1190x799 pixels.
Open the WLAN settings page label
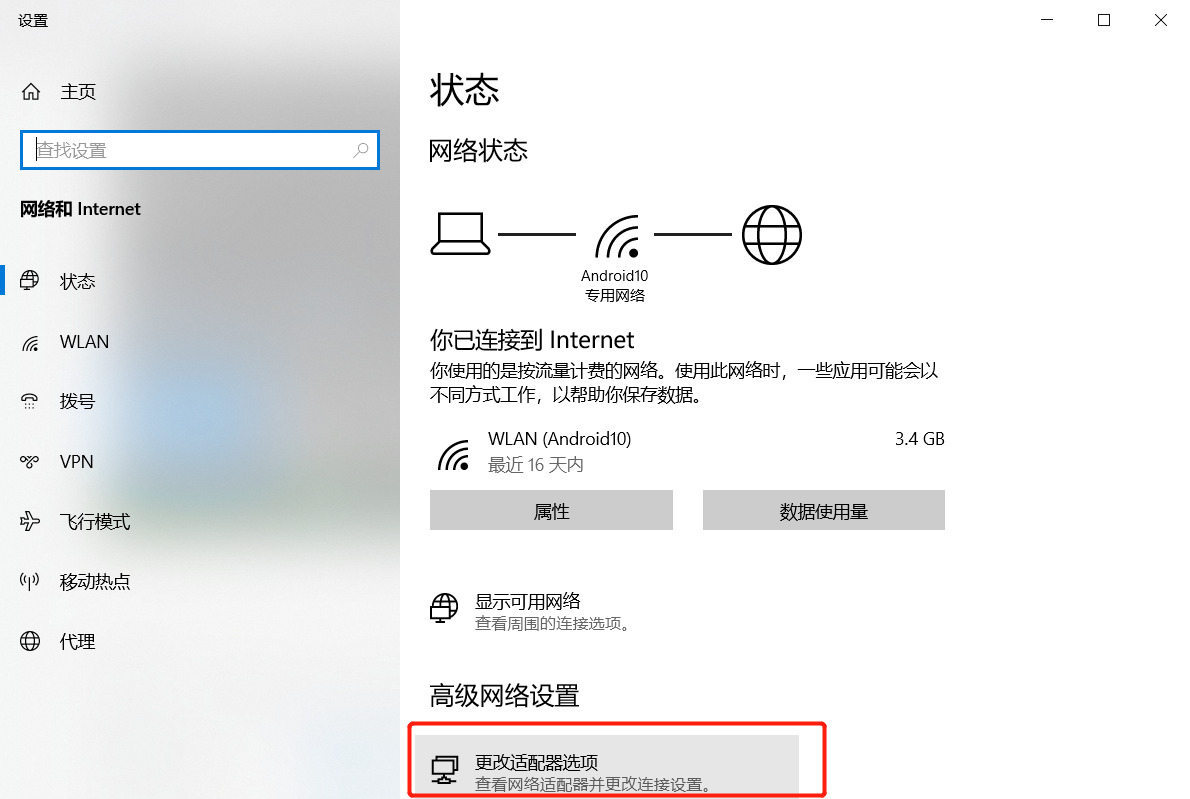click(x=84, y=342)
